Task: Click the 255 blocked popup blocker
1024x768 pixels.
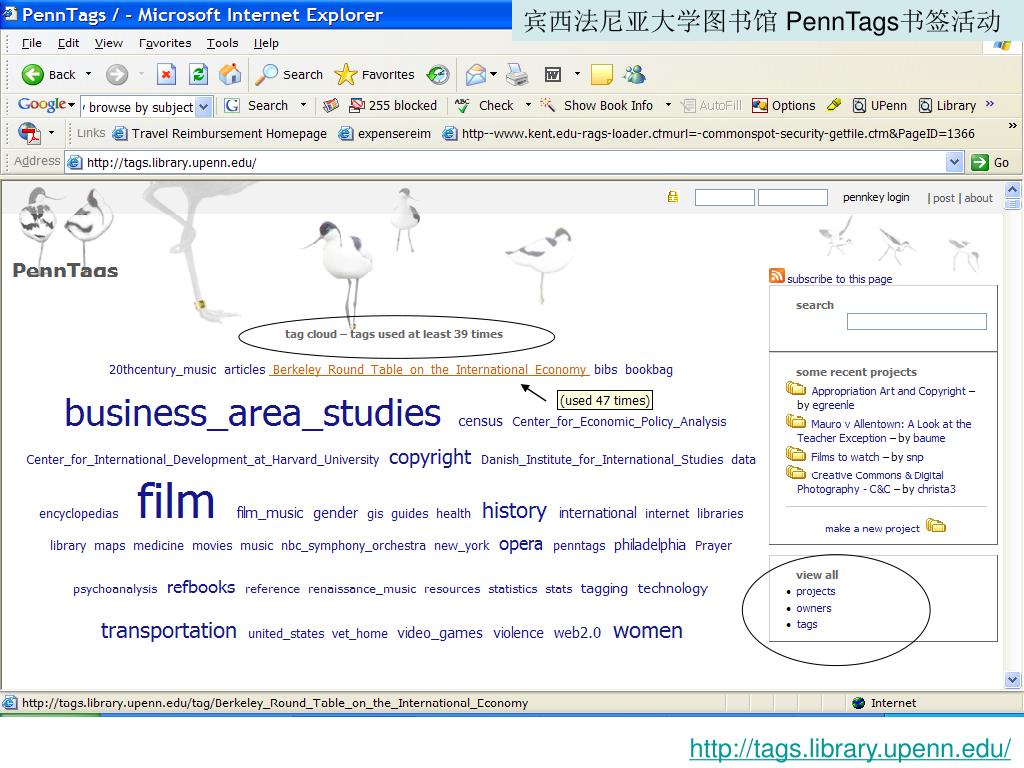Action: point(393,105)
